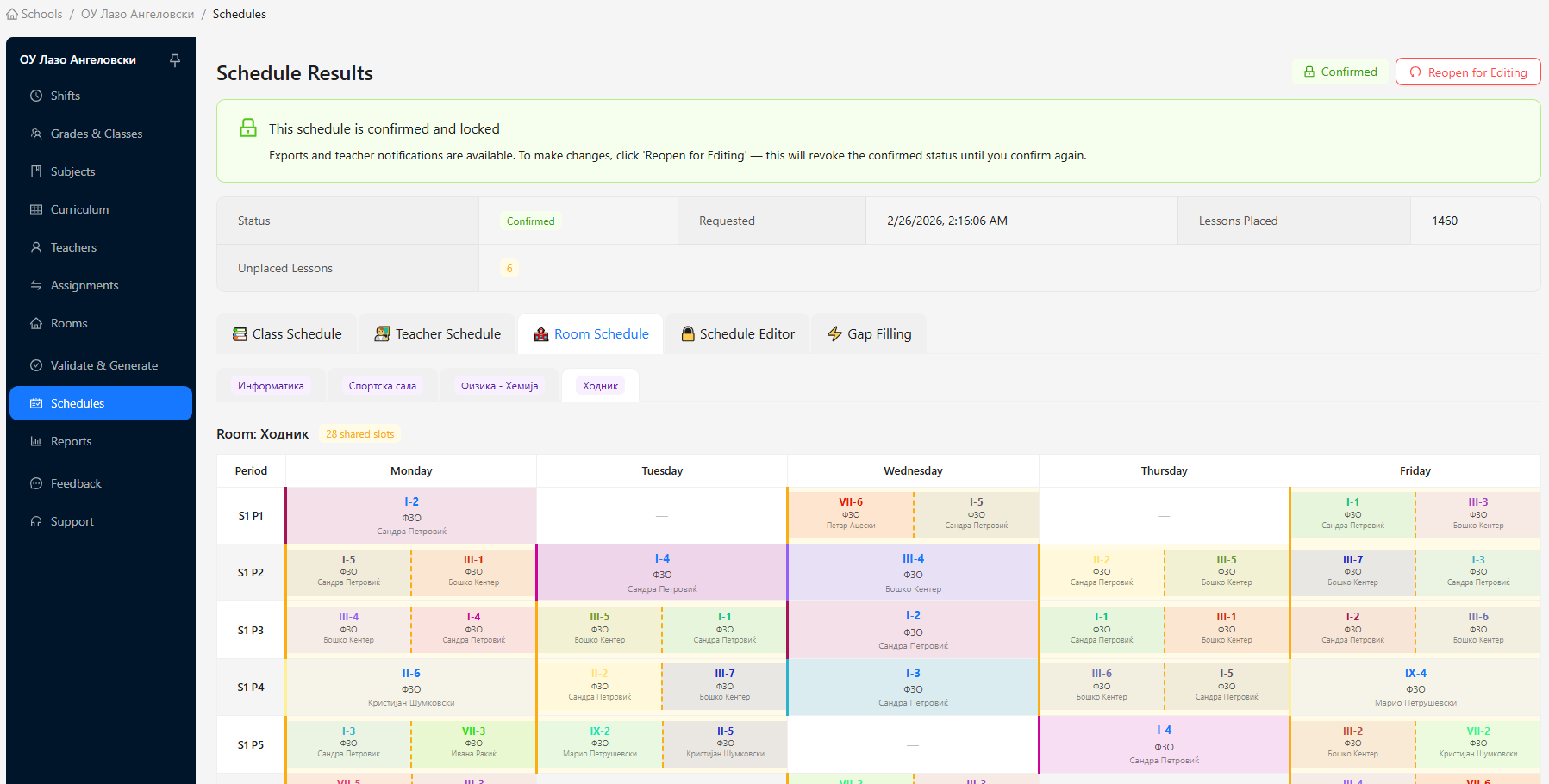Click the 28 shared slots badge
This screenshot has height=784, width=1549.
coord(360,434)
